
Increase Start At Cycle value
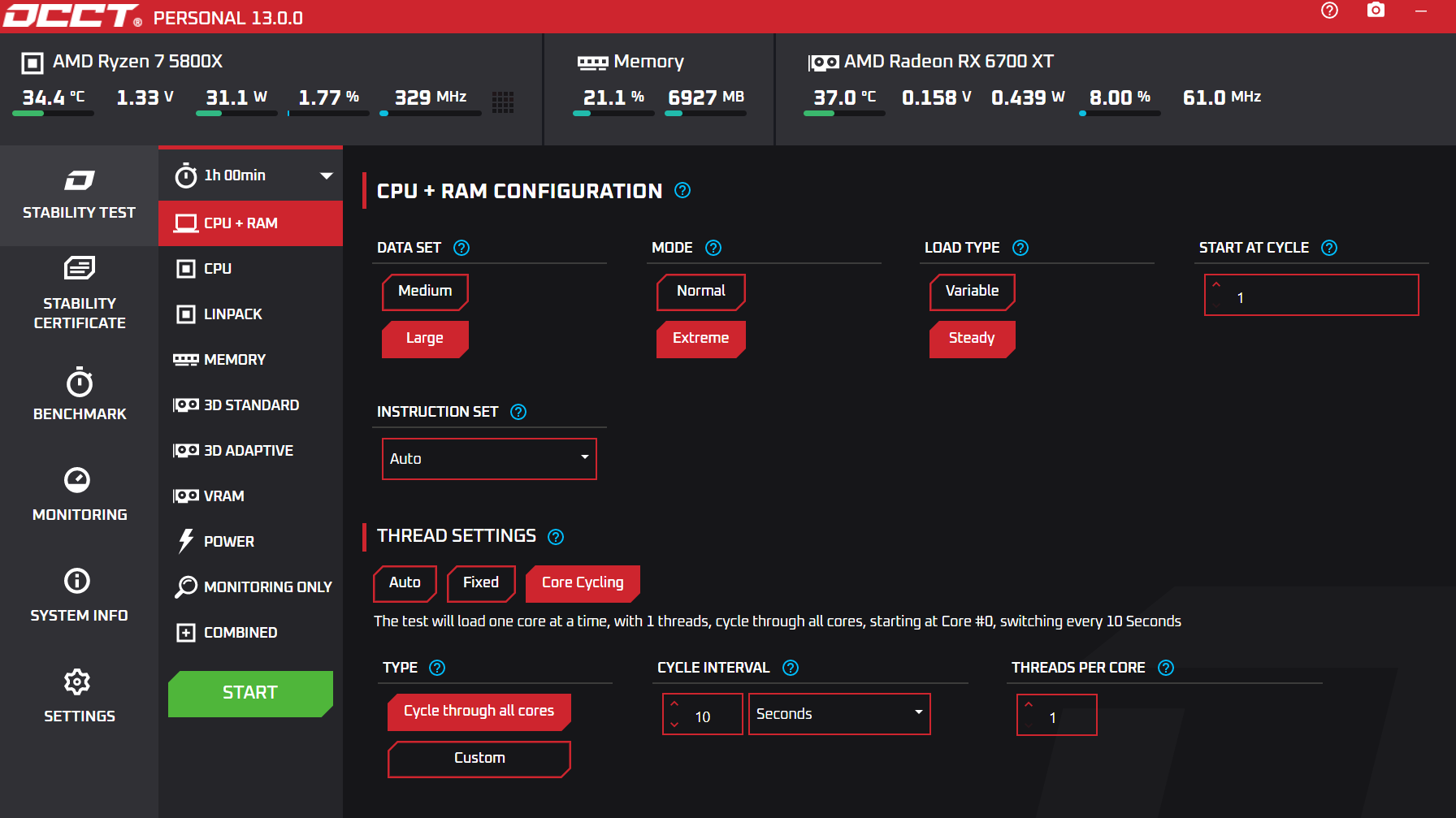1216,285
